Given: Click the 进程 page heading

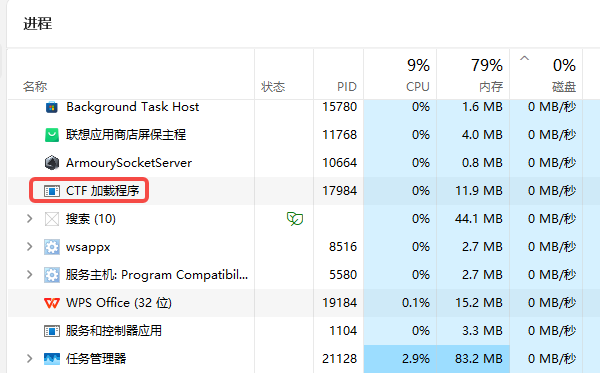Looking at the screenshot, I should pos(38,24).
